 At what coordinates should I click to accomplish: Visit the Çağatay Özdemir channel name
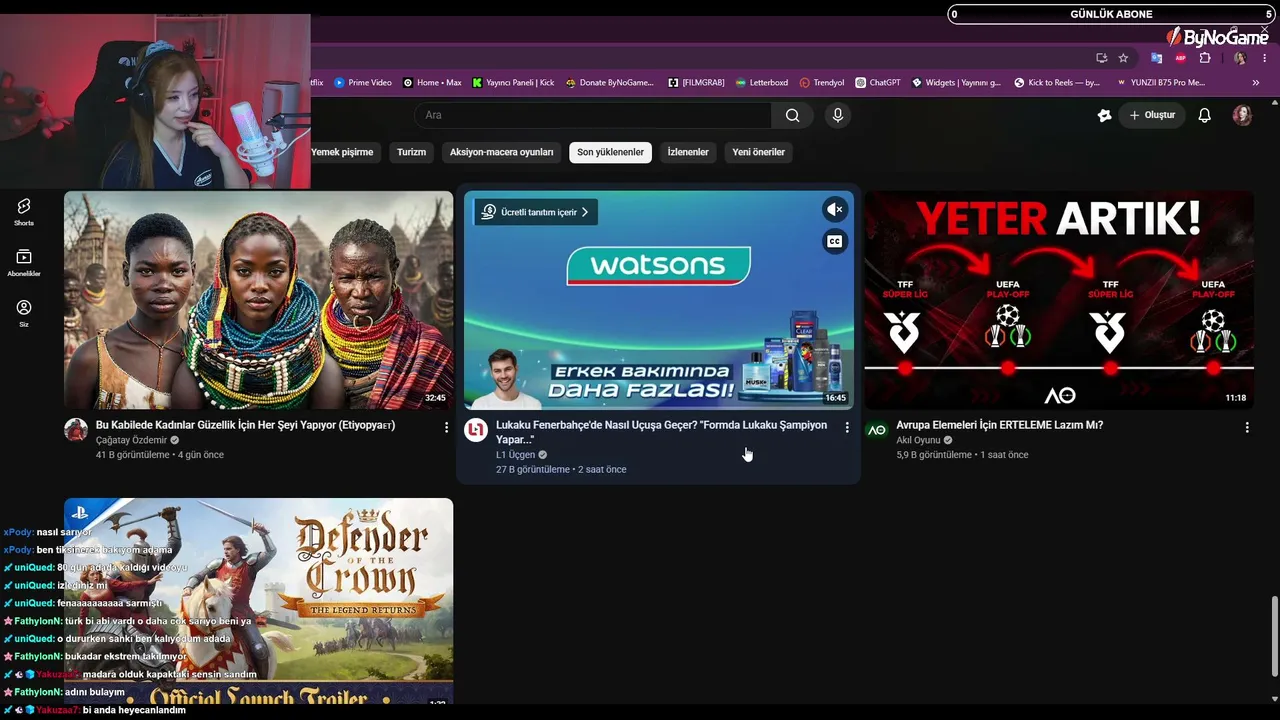pos(131,440)
